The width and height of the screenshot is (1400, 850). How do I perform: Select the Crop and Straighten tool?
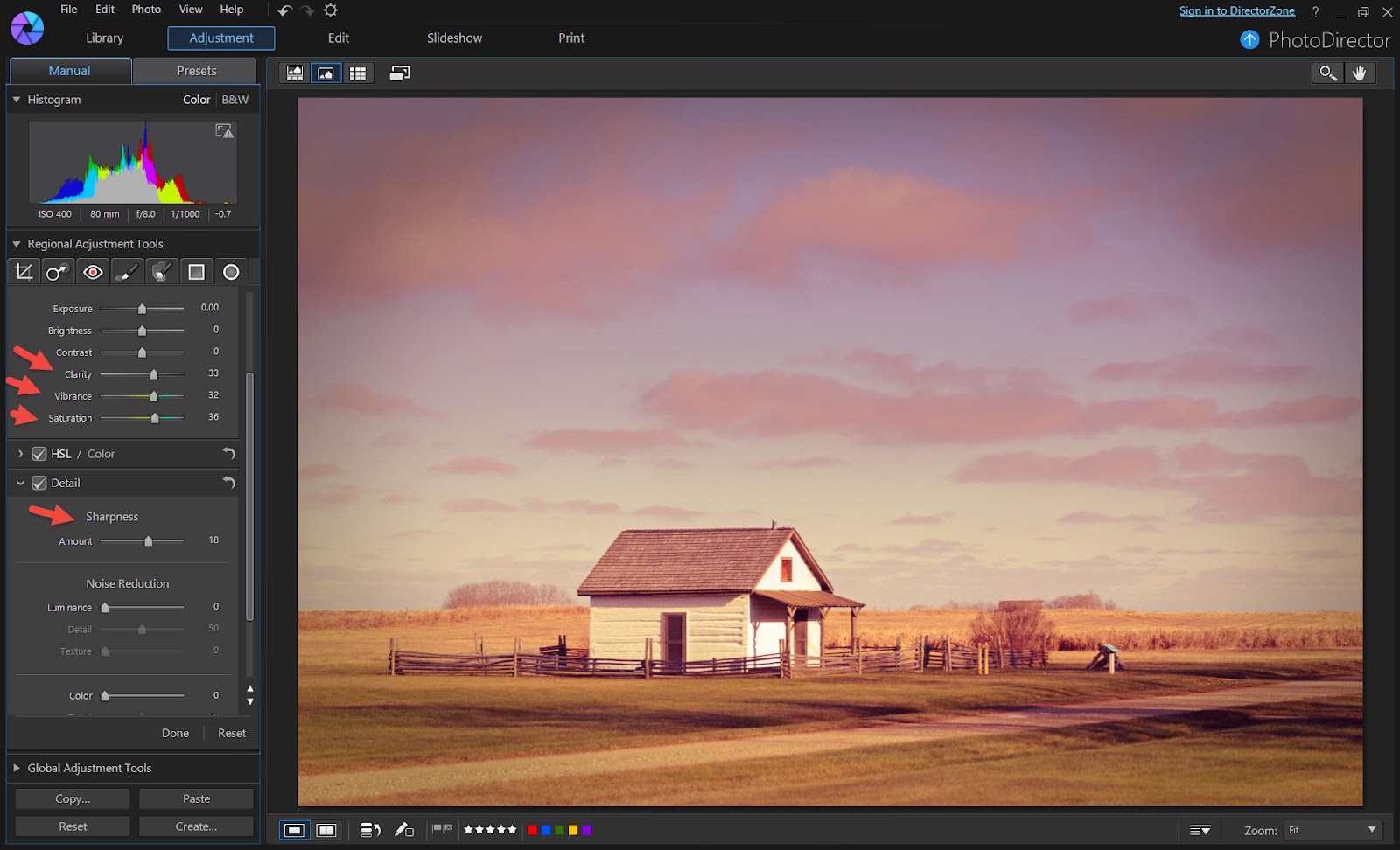click(x=24, y=272)
